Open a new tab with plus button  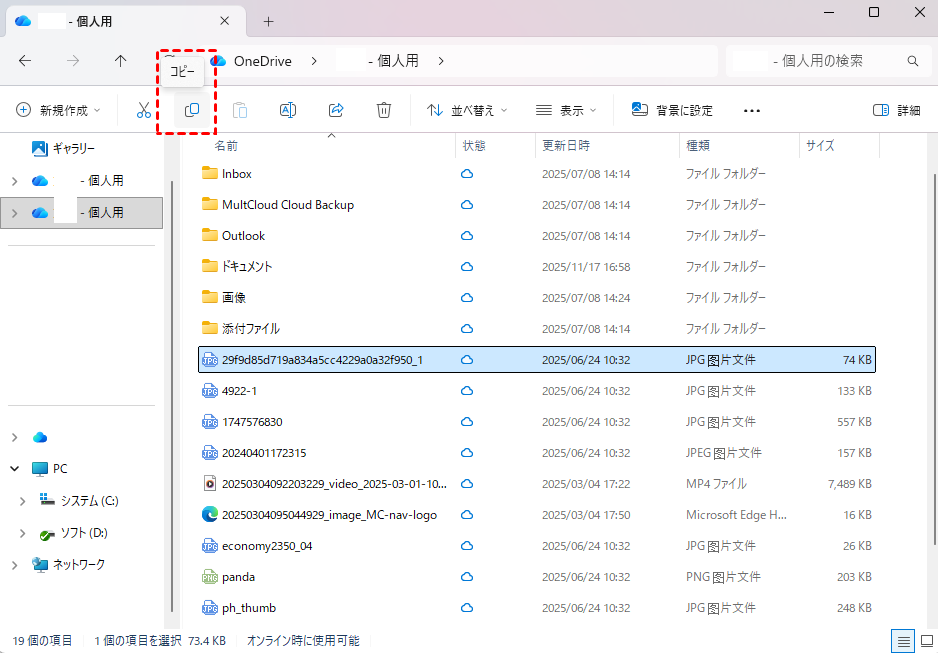point(268,21)
